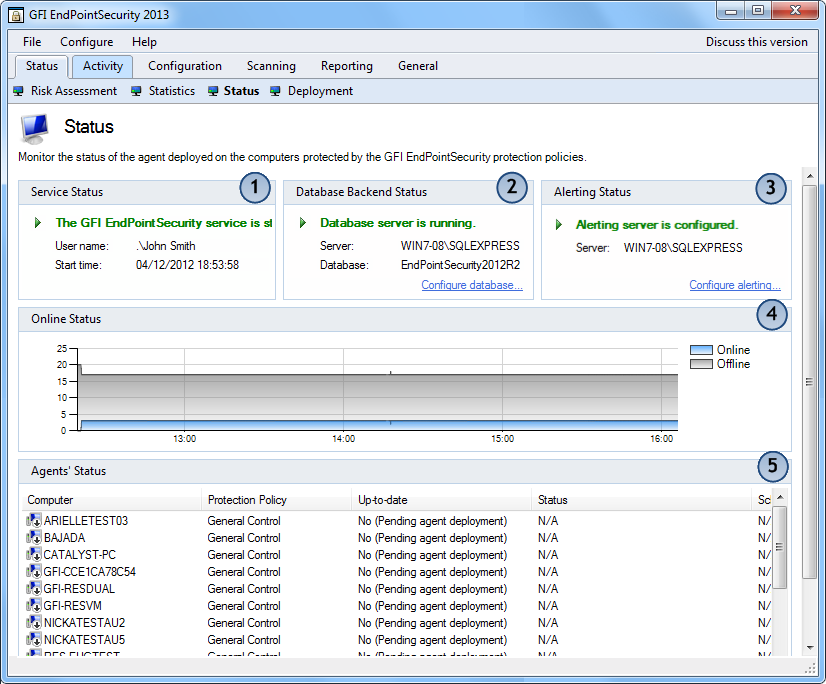Open the Deployment sub-tab
The image size is (826, 684).
320,91
